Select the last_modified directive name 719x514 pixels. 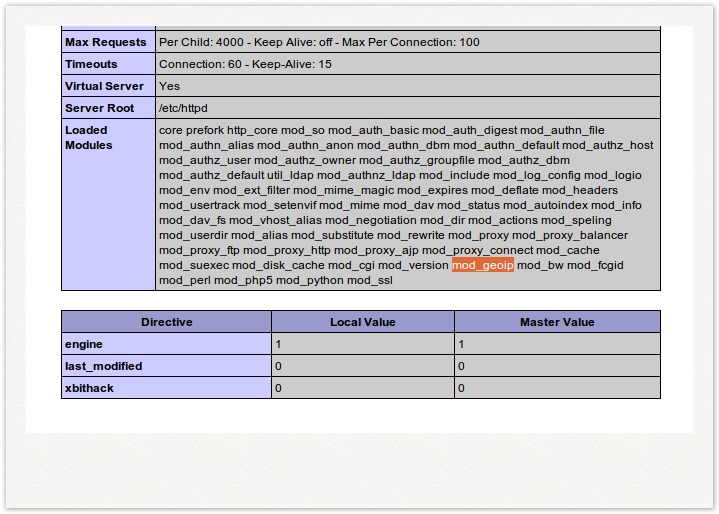[103, 366]
